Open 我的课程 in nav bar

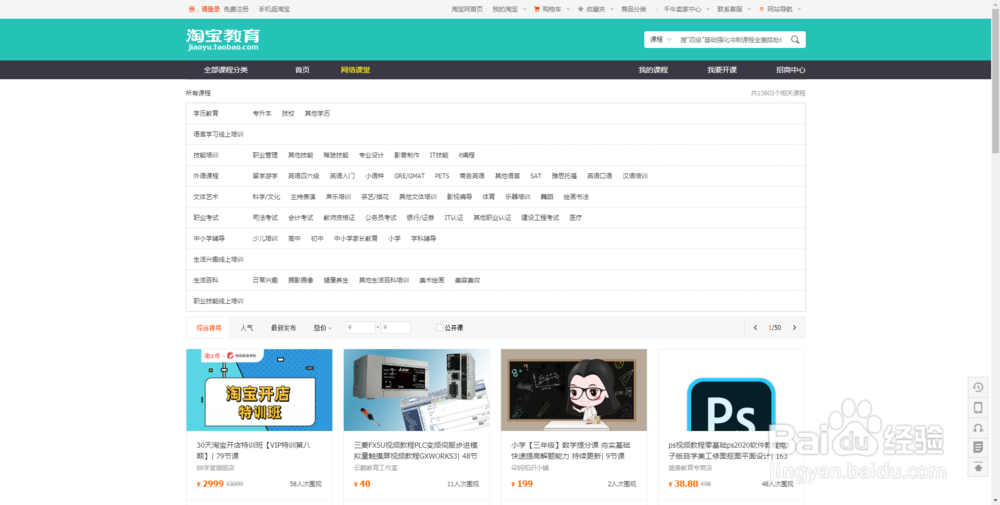point(653,70)
